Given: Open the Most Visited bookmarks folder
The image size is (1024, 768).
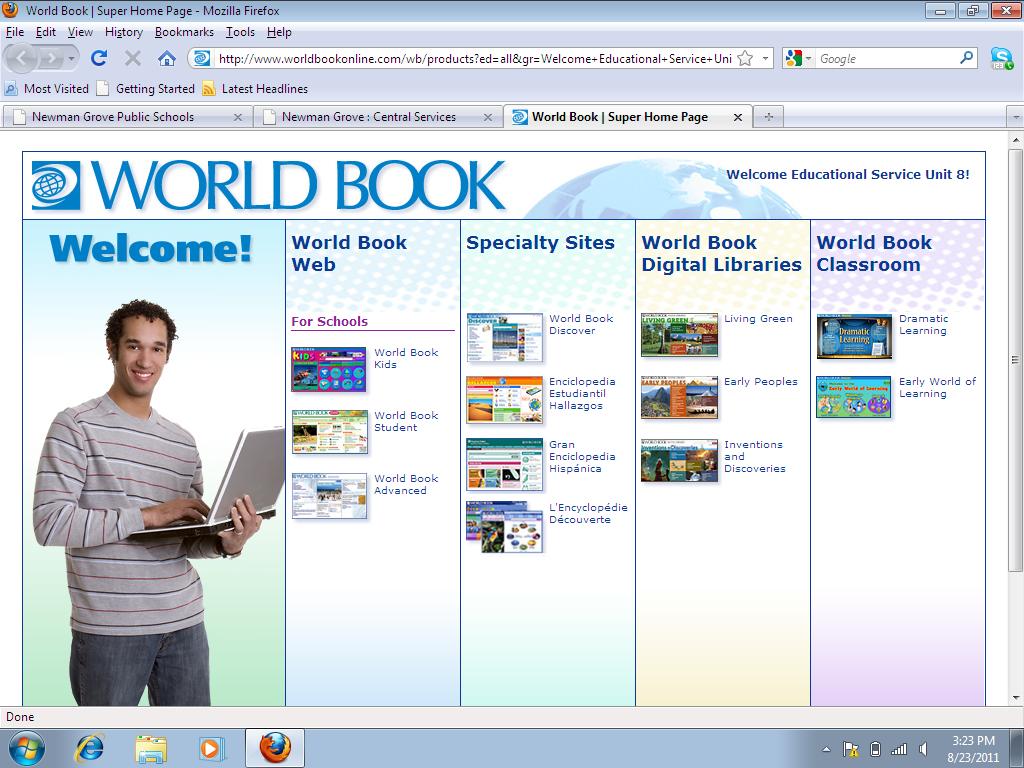Looking at the screenshot, I should point(46,88).
